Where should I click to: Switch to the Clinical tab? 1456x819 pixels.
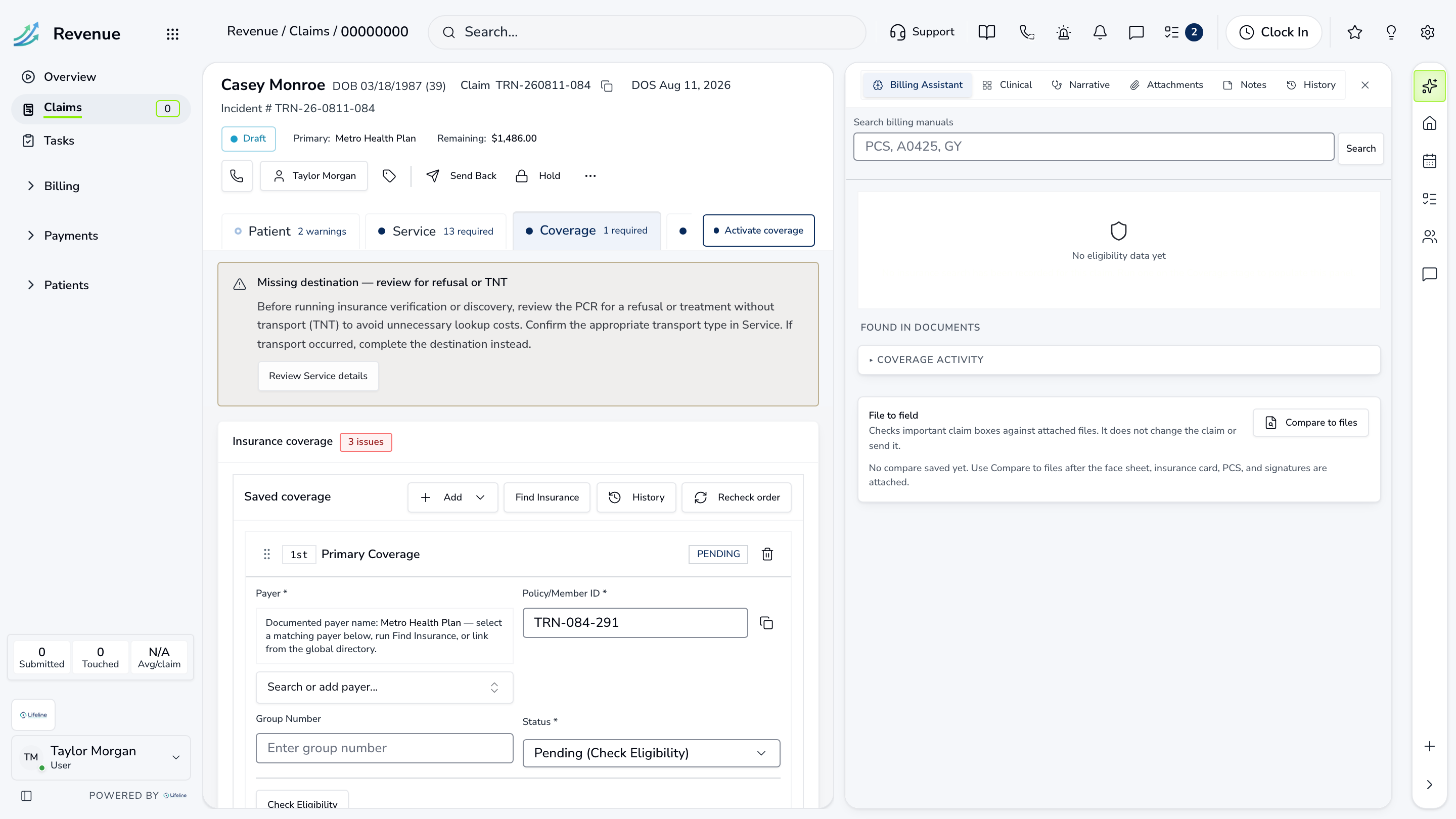click(x=1007, y=85)
